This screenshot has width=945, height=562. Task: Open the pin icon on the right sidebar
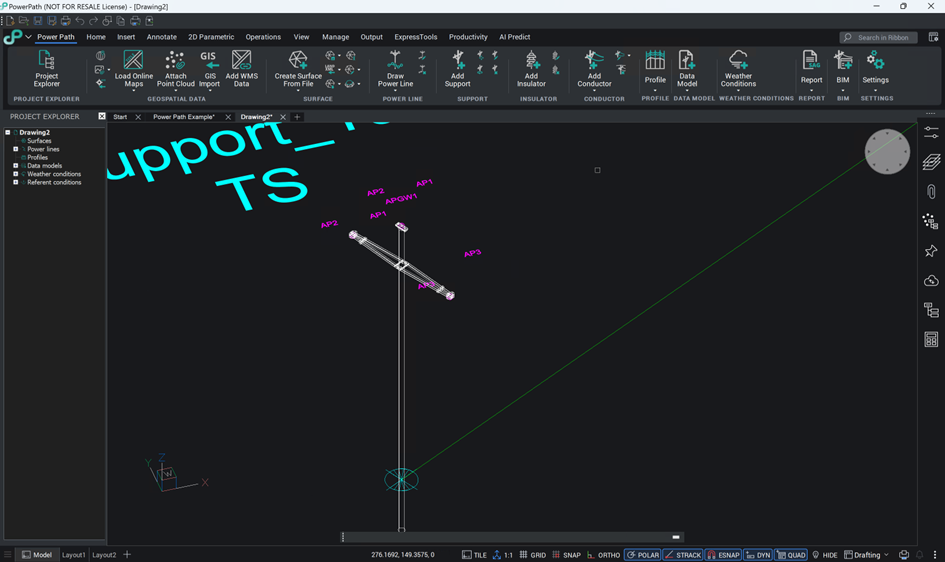click(x=931, y=251)
